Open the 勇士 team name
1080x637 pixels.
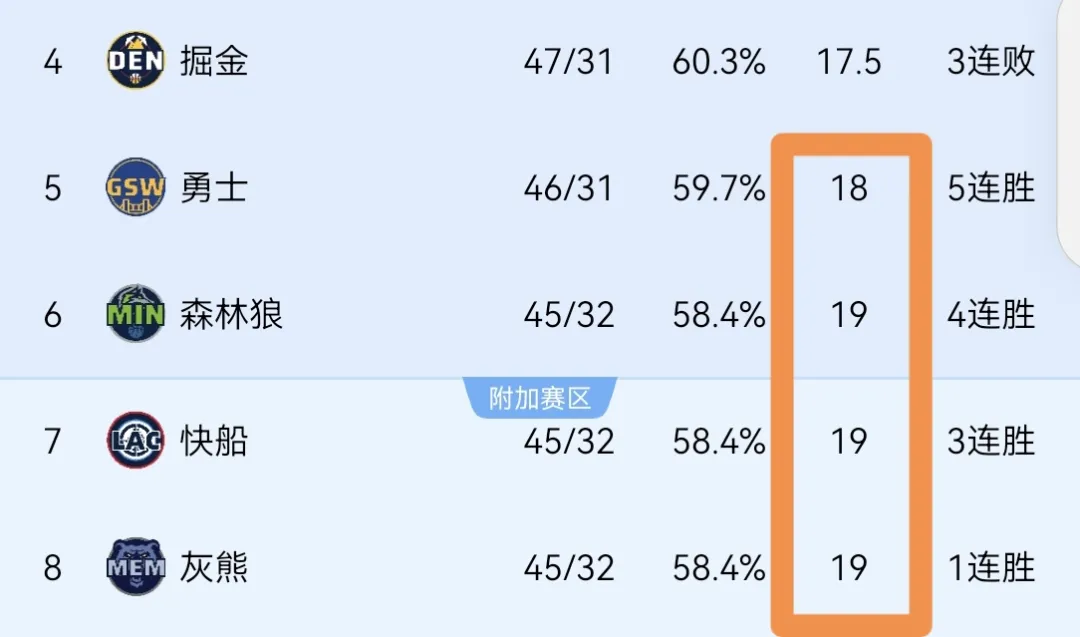point(214,188)
